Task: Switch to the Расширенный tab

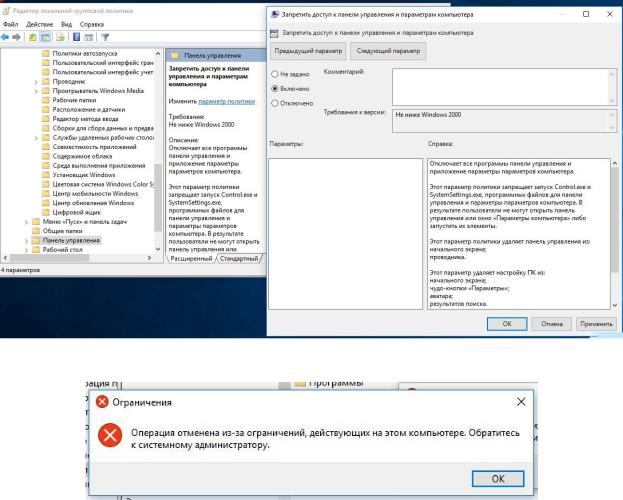Action: click(x=191, y=258)
